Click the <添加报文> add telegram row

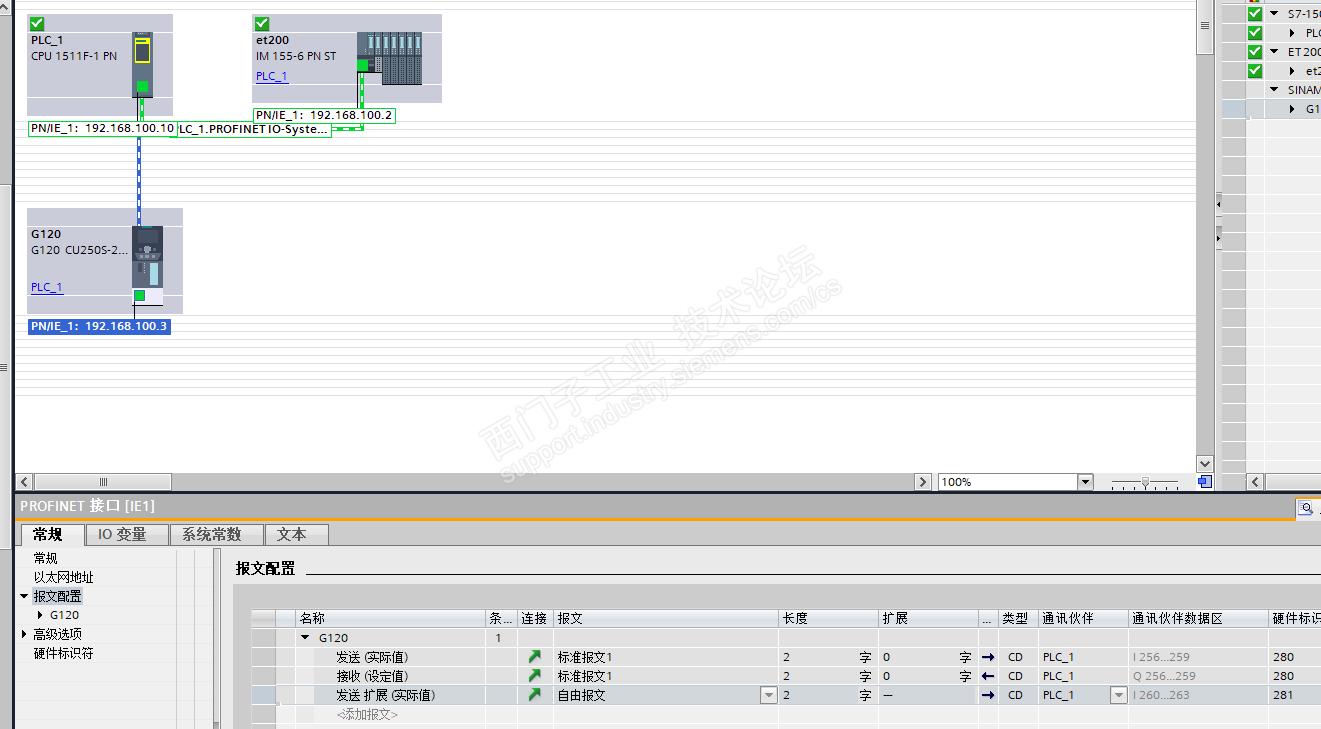point(367,715)
